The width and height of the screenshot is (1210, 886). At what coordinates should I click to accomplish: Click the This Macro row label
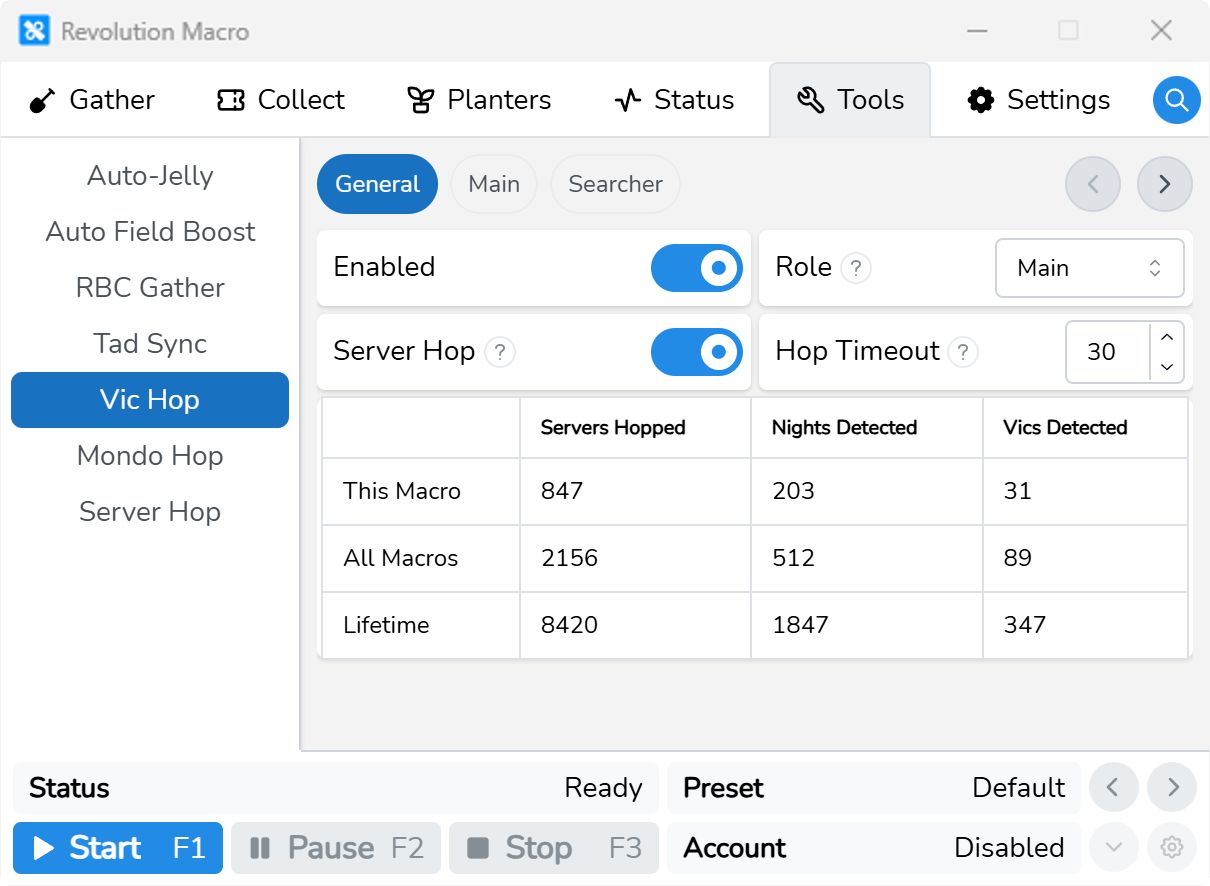click(x=402, y=491)
